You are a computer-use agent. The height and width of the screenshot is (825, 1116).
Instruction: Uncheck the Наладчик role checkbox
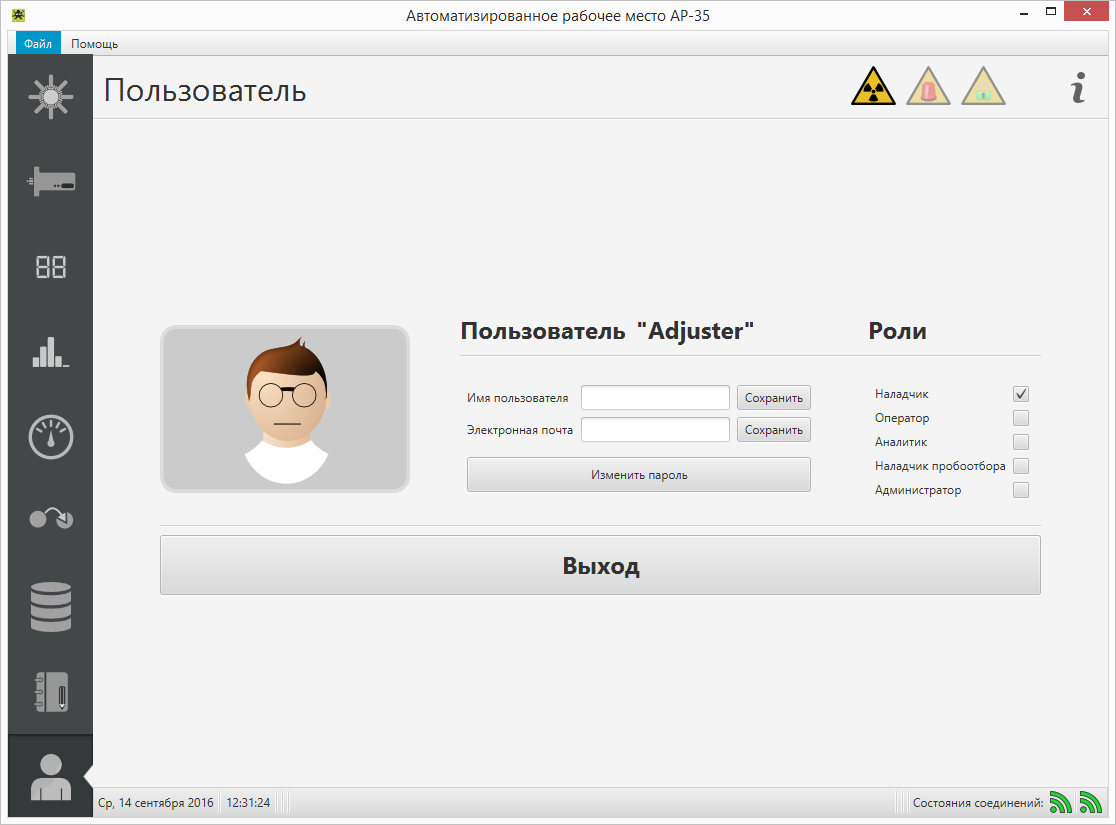point(1021,394)
